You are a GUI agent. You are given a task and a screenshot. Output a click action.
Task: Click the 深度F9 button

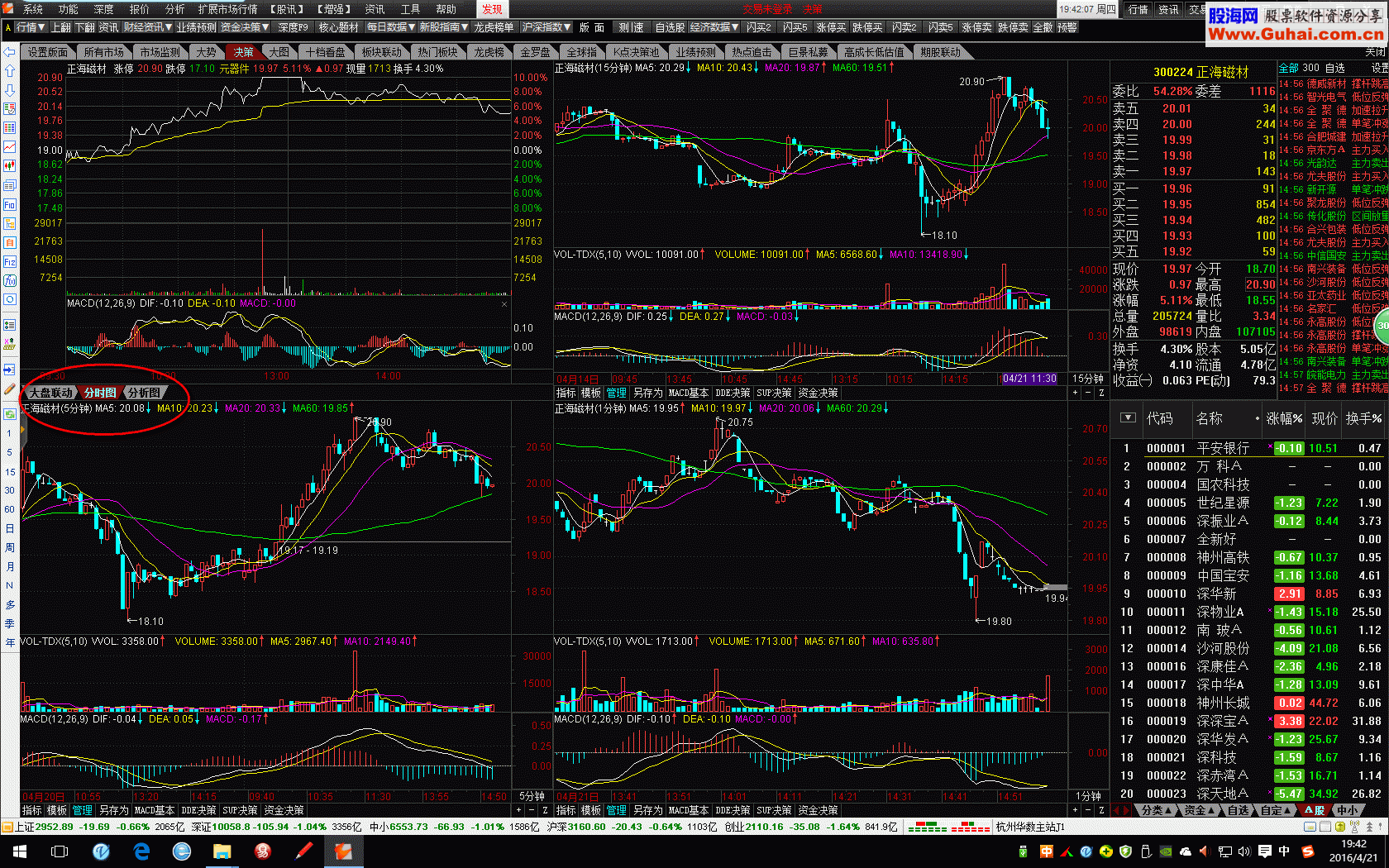[x=293, y=27]
